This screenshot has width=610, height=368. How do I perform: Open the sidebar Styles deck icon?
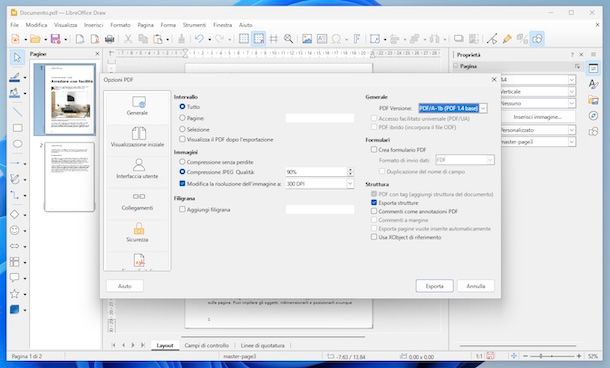[593, 84]
